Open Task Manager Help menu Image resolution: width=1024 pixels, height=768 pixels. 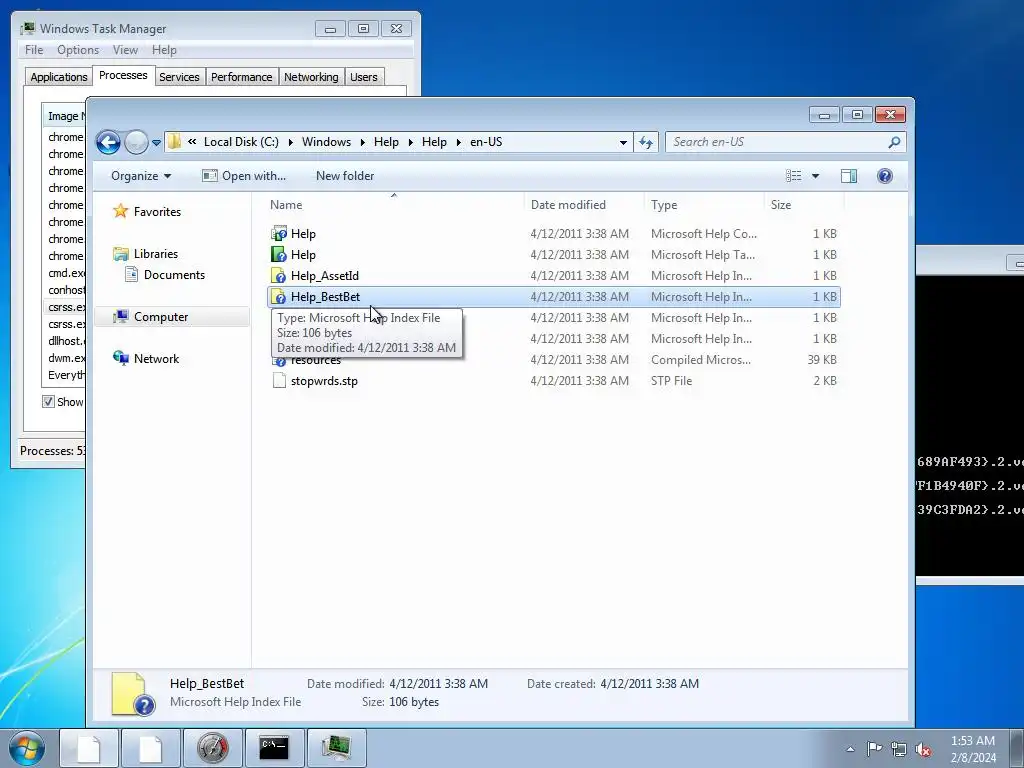click(164, 50)
